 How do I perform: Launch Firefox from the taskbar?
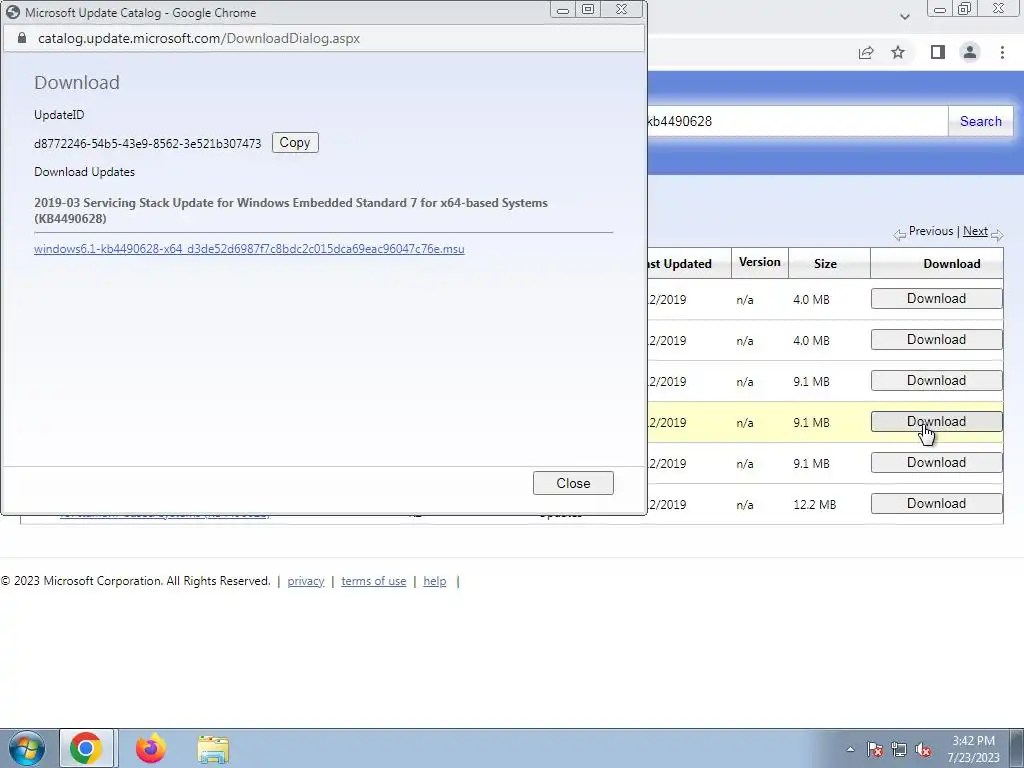pyautogui.click(x=151, y=748)
